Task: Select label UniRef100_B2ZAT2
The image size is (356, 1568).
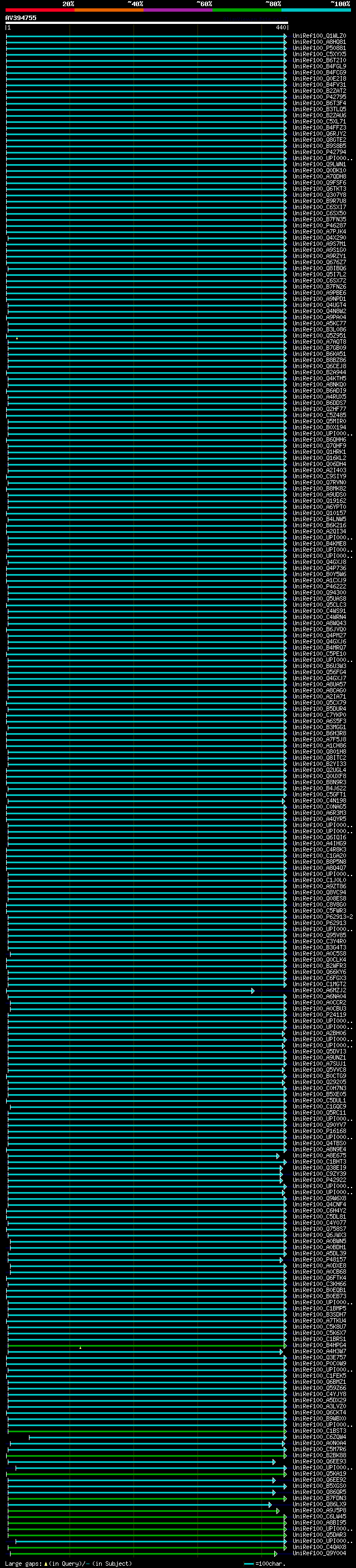Action: click(x=319, y=91)
